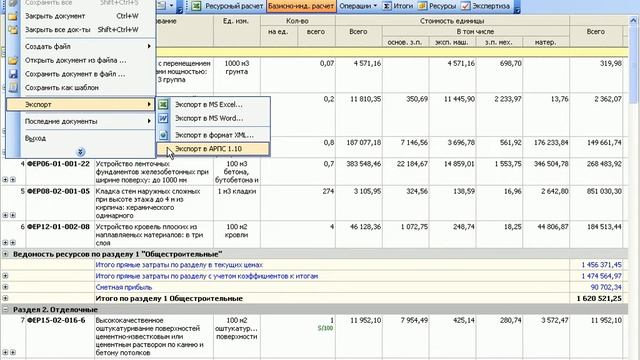Toggle the Базисно-инд. расчет mode button
640x360 pixels.
pyautogui.click(x=301, y=6)
